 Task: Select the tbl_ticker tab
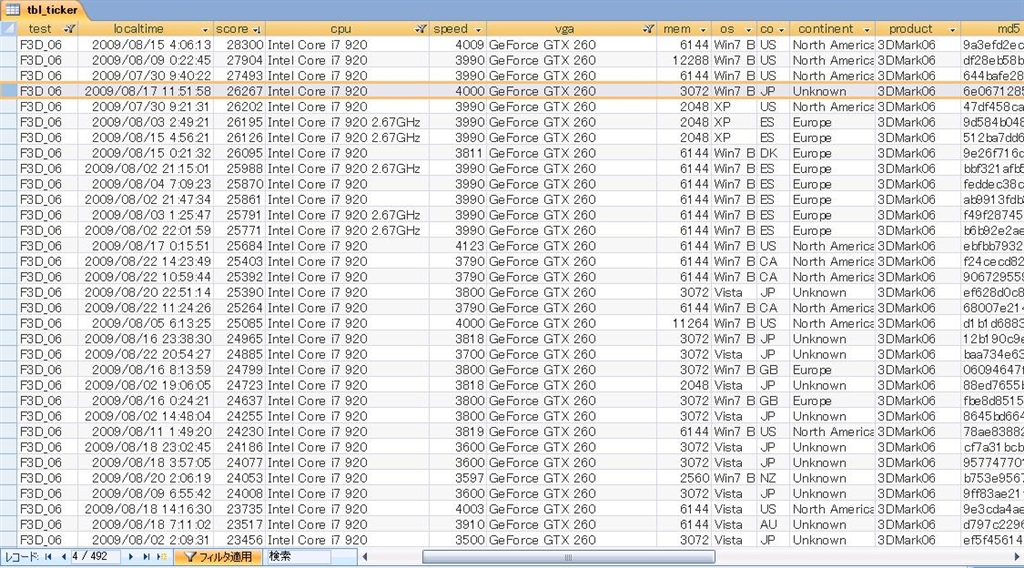pyautogui.click(x=42, y=10)
